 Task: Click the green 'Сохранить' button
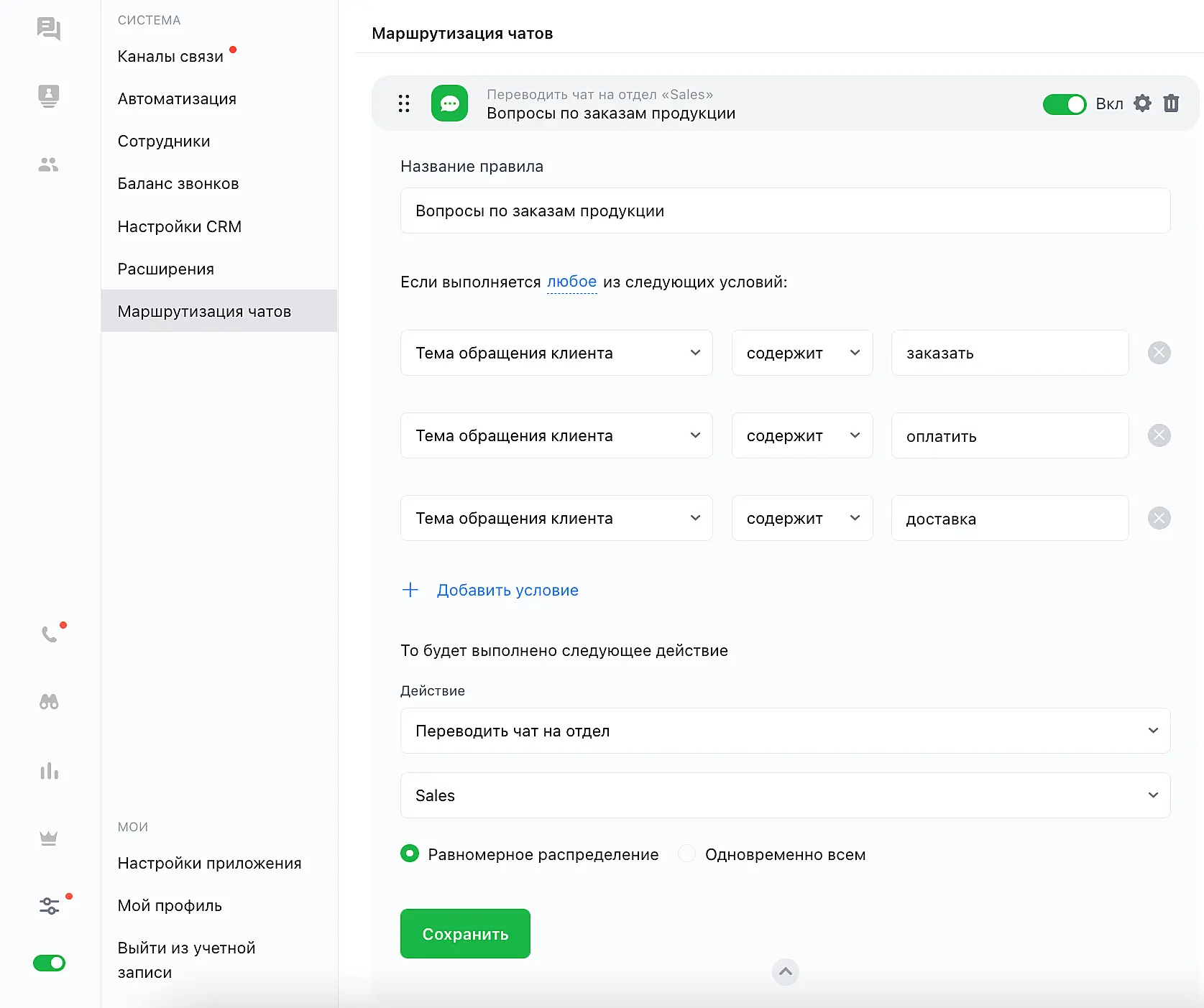pyautogui.click(x=465, y=933)
